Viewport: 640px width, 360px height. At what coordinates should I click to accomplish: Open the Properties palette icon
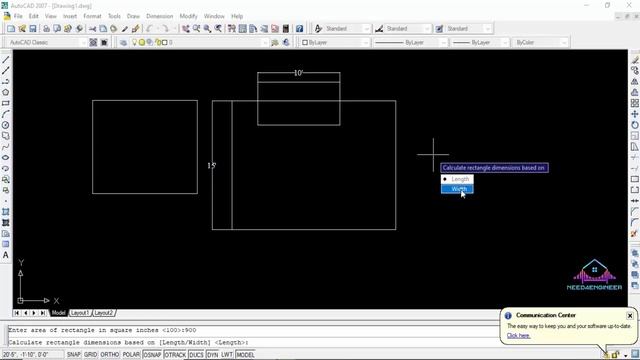pyautogui.click(x=232, y=29)
